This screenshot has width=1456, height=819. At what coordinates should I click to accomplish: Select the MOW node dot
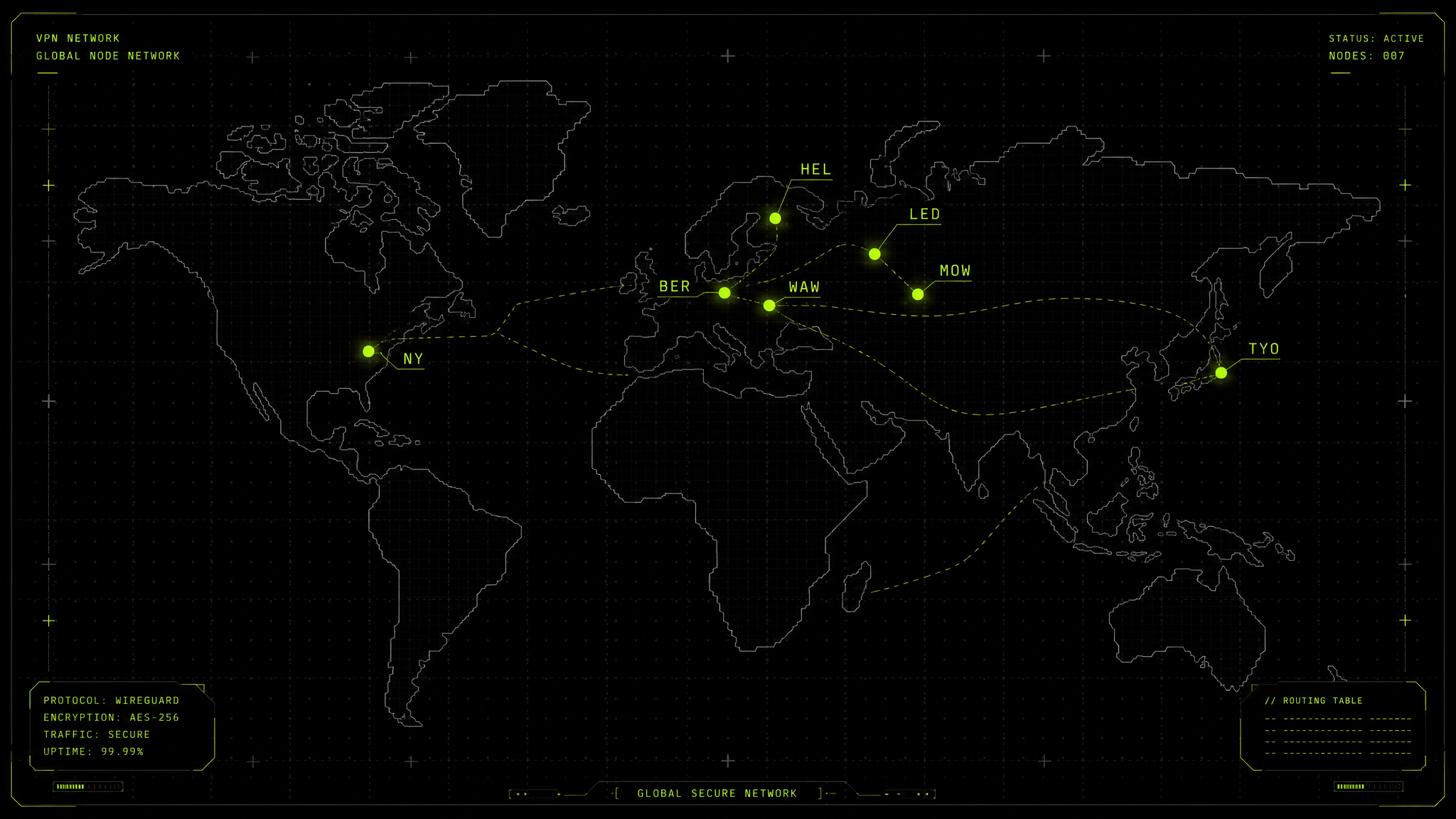[x=918, y=294]
